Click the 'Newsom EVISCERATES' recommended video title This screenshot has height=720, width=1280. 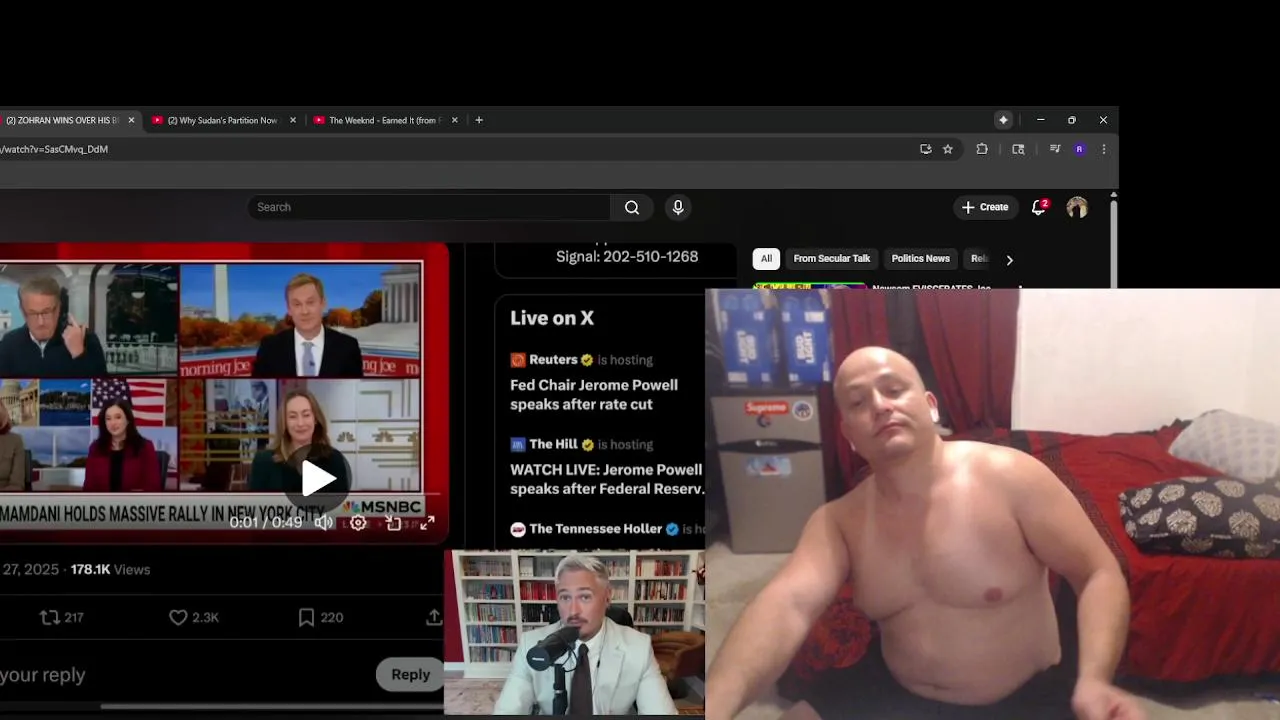tap(931, 287)
